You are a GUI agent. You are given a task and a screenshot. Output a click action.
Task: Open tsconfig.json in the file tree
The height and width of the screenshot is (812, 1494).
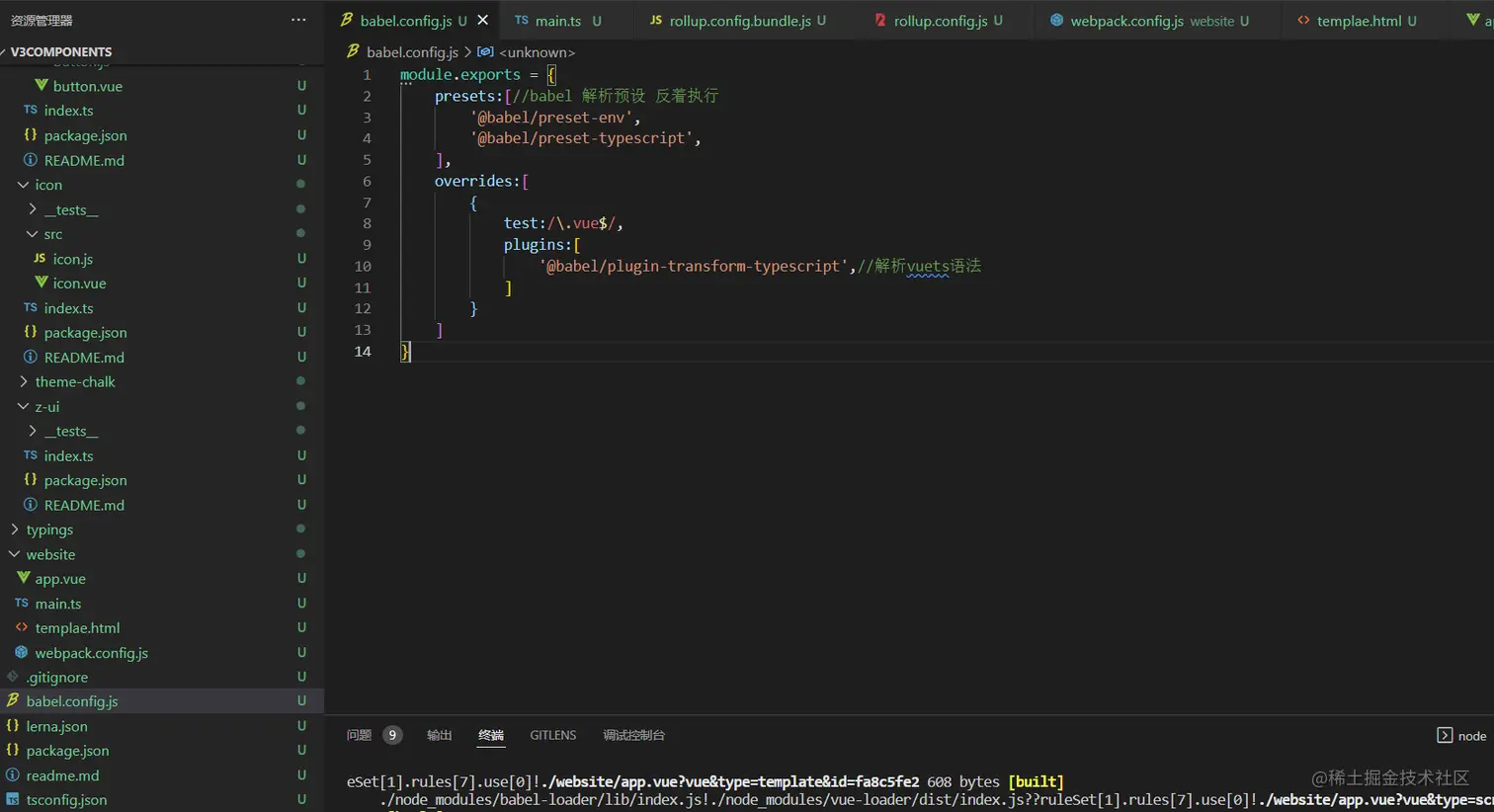[x=66, y=800]
